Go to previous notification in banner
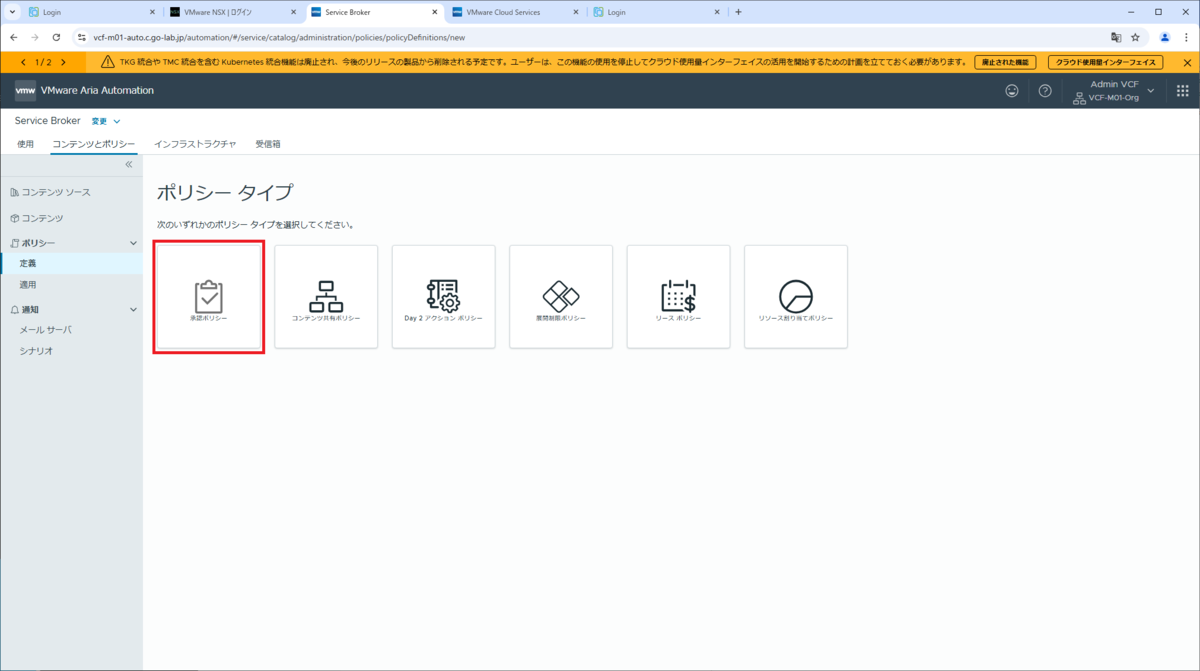 coord(23,62)
